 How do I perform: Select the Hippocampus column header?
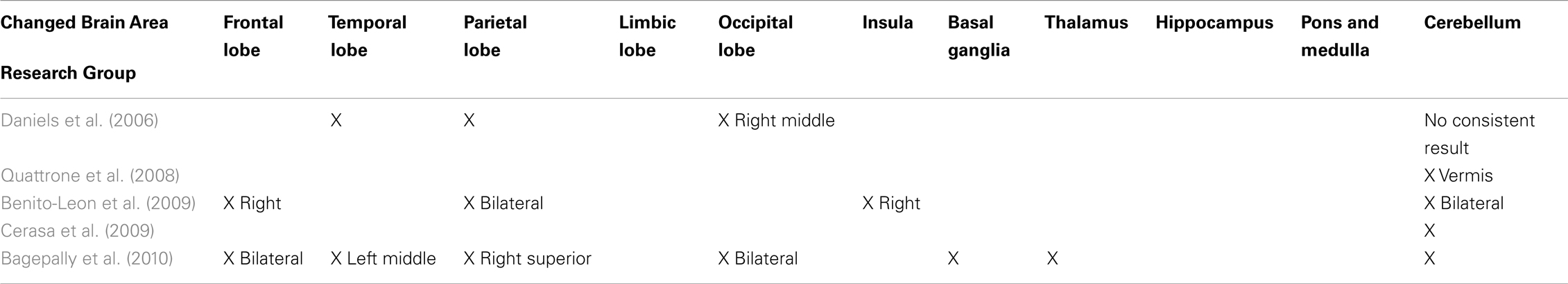click(1214, 24)
